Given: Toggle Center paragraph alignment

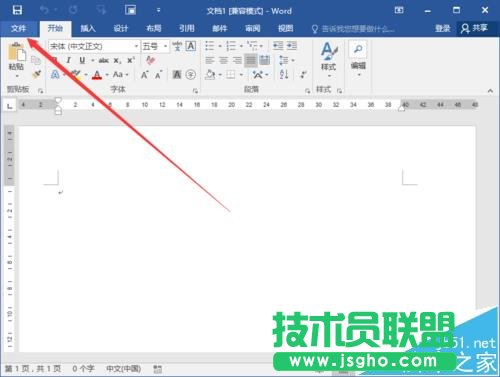Looking at the screenshot, I should pyautogui.click(x=223, y=60).
